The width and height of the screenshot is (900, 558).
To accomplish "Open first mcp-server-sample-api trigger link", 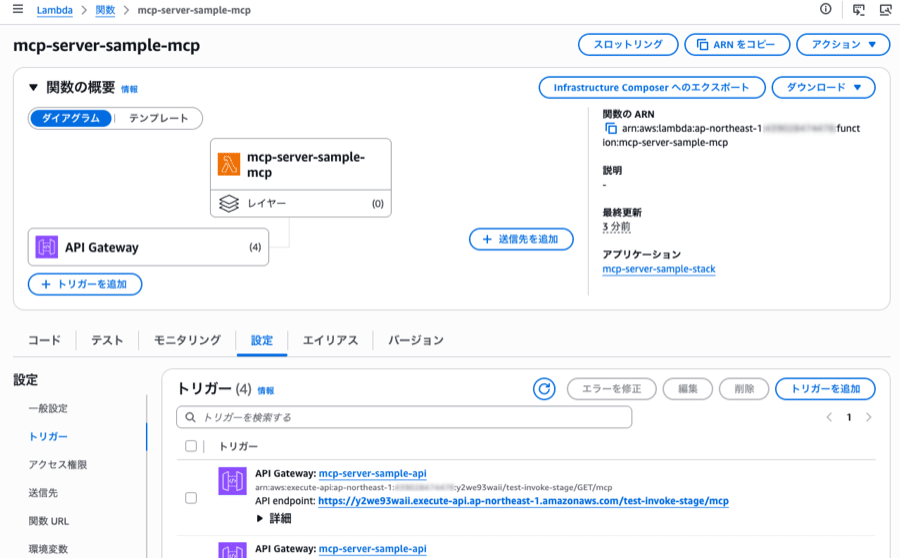I will click(373, 473).
